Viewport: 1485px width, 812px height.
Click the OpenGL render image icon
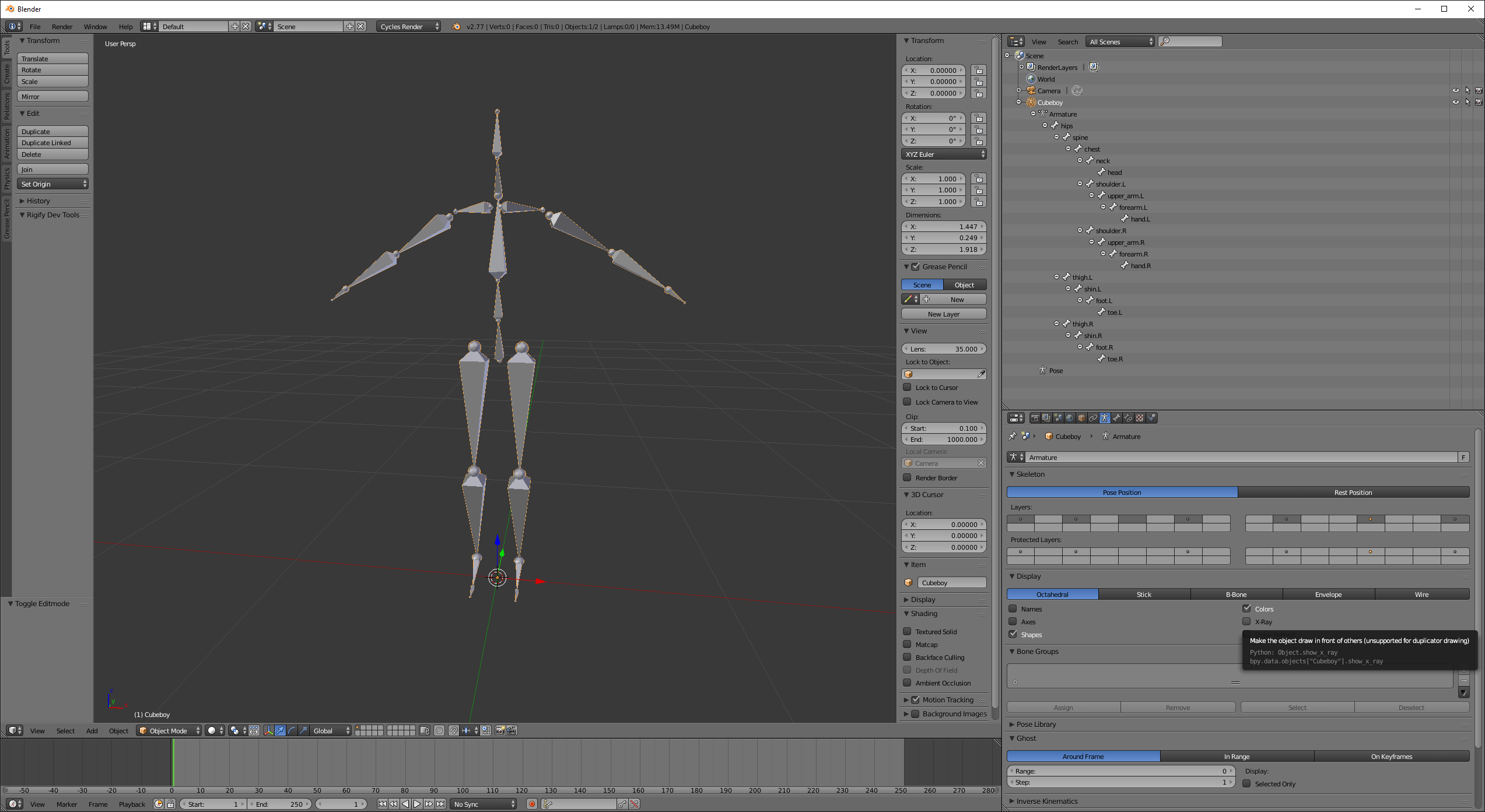[x=500, y=730]
